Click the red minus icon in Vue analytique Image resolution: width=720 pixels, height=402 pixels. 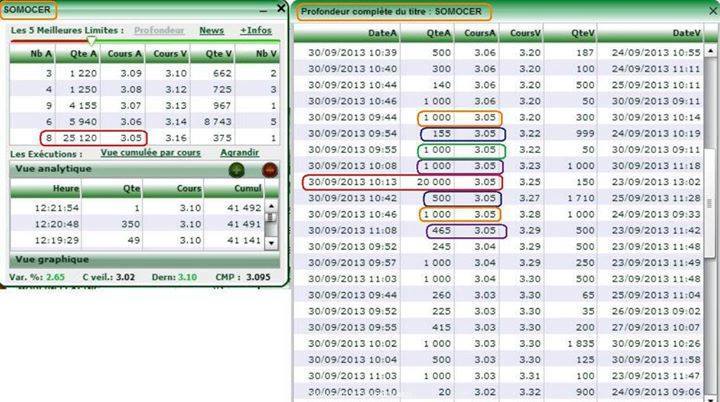(x=270, y=170)
